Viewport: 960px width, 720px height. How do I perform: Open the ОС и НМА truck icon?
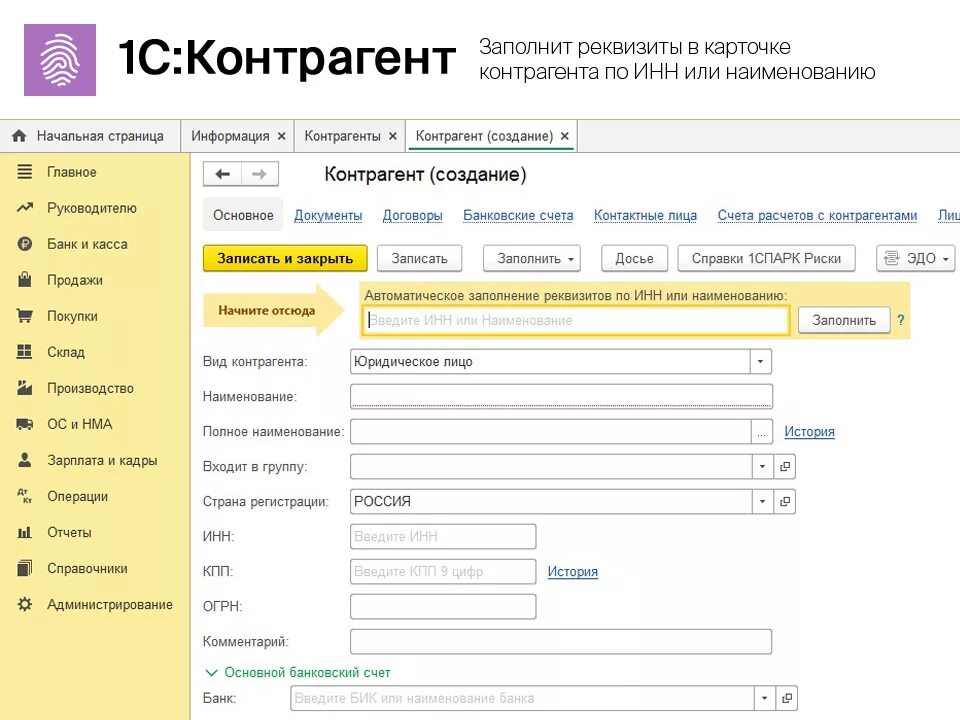pos(24,424)
